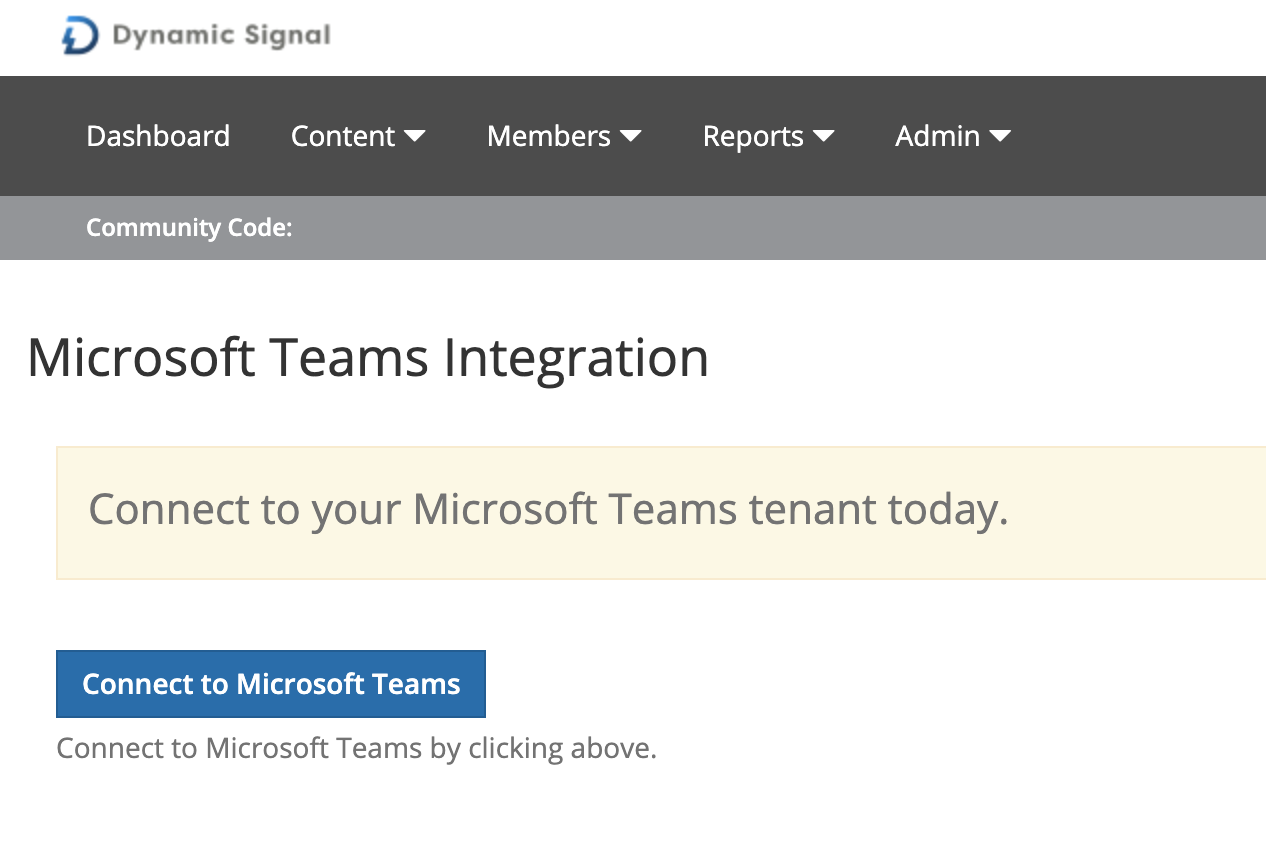
Task: Click the Dynamic Signal wordmark text
Action: (221, 36)
